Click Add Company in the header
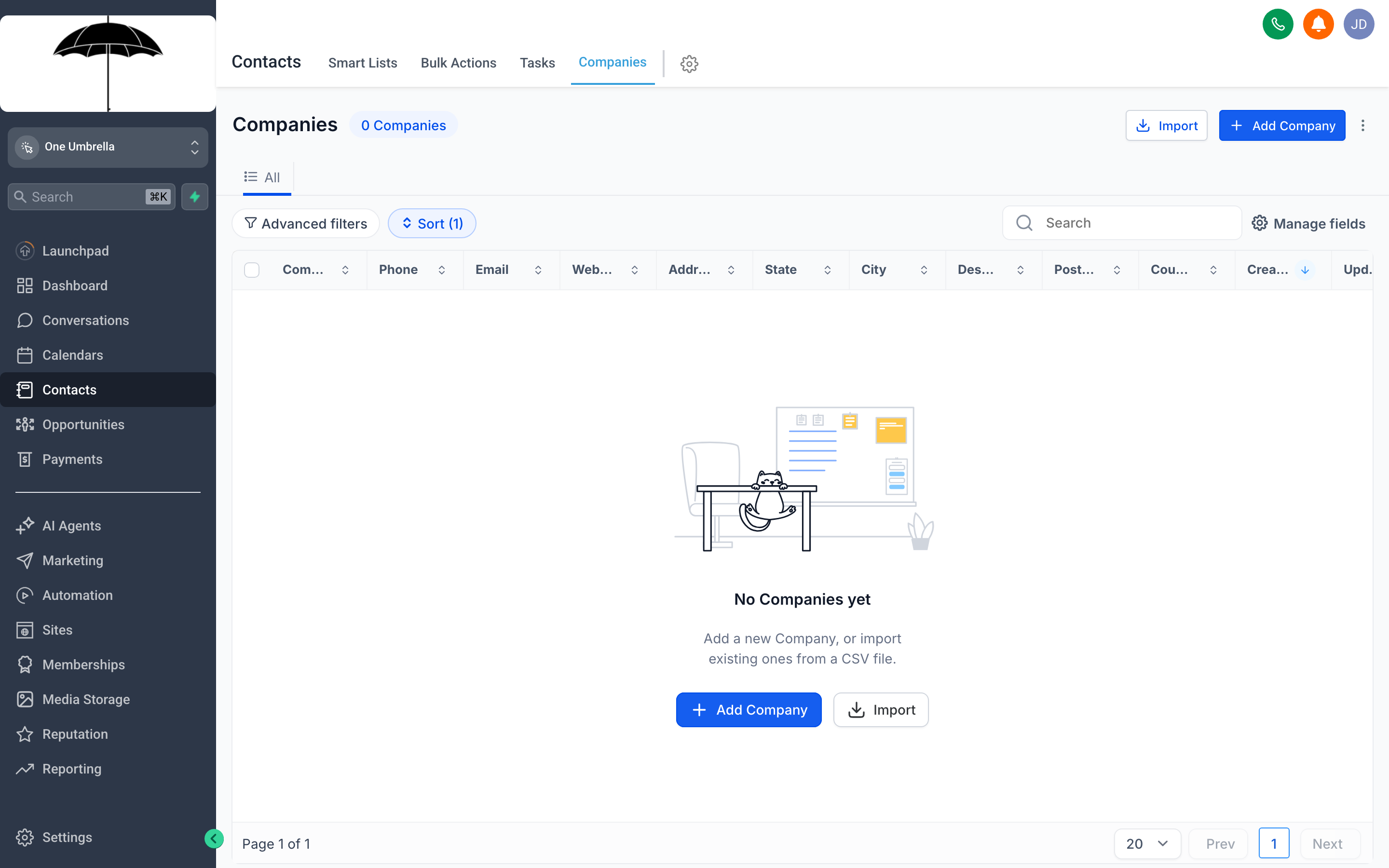 click(x=1281, y=125)
